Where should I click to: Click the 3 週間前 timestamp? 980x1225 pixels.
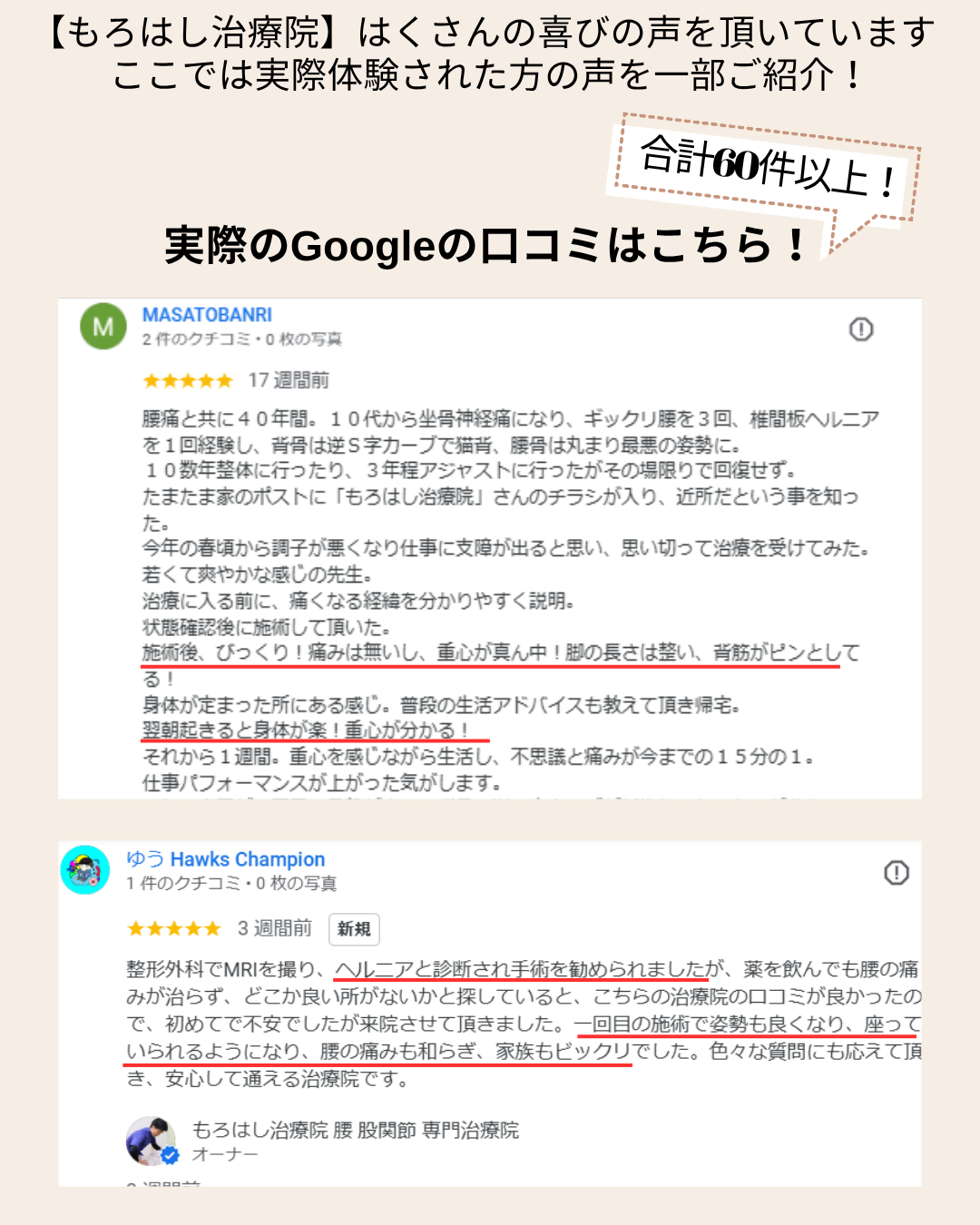coord(275,928)
